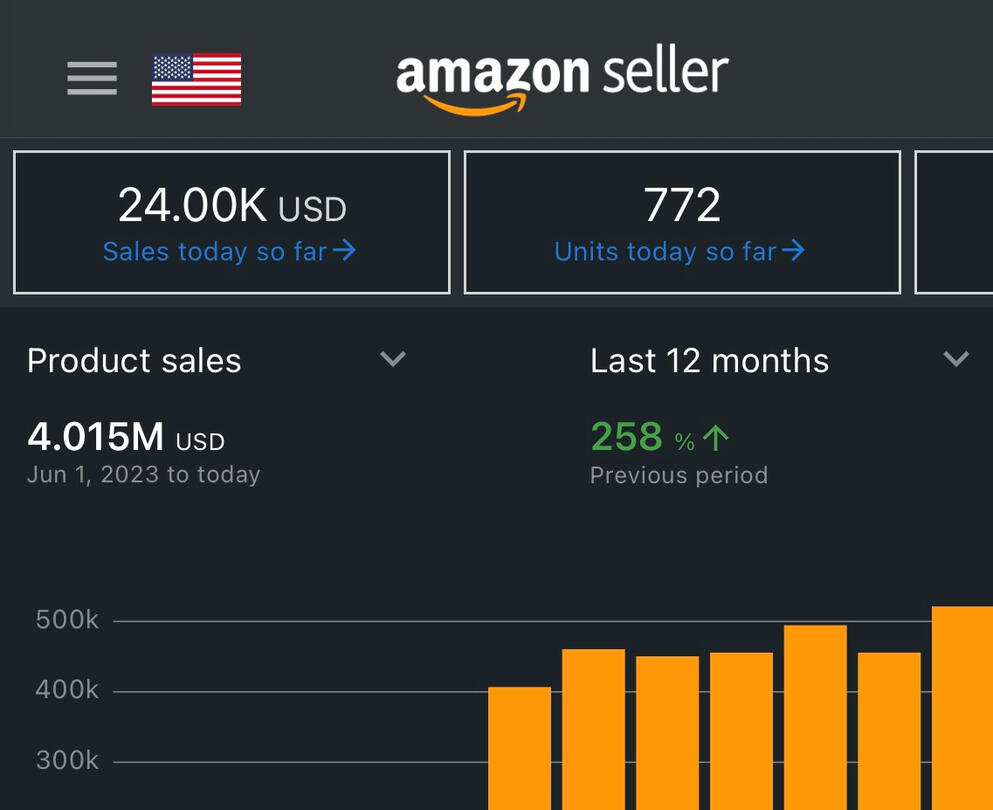Click the 500k axis label
The height and width of the screenshot is (810, 993).
pyautogui.click(x=67, y=620)
